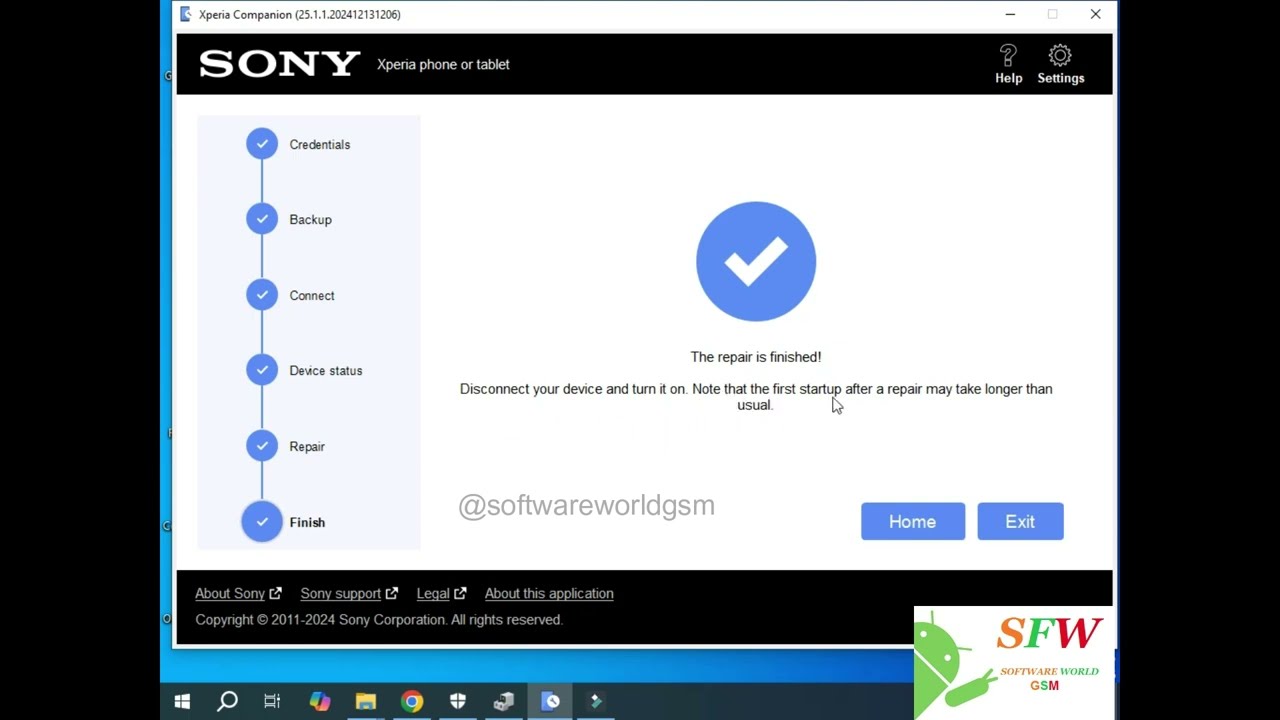This screenshot has height=720, width=1280.
Task: Click the Xperia Companion title bar icon
Action: tap(185, 14)
